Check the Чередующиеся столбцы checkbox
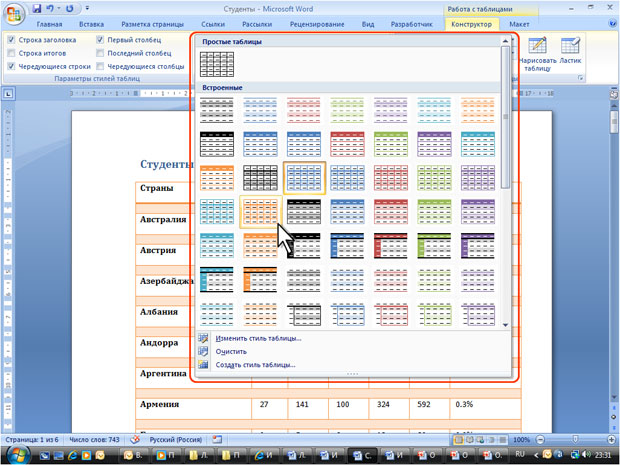The width and height of the screenshot is (620, 465). click(100, 66)
